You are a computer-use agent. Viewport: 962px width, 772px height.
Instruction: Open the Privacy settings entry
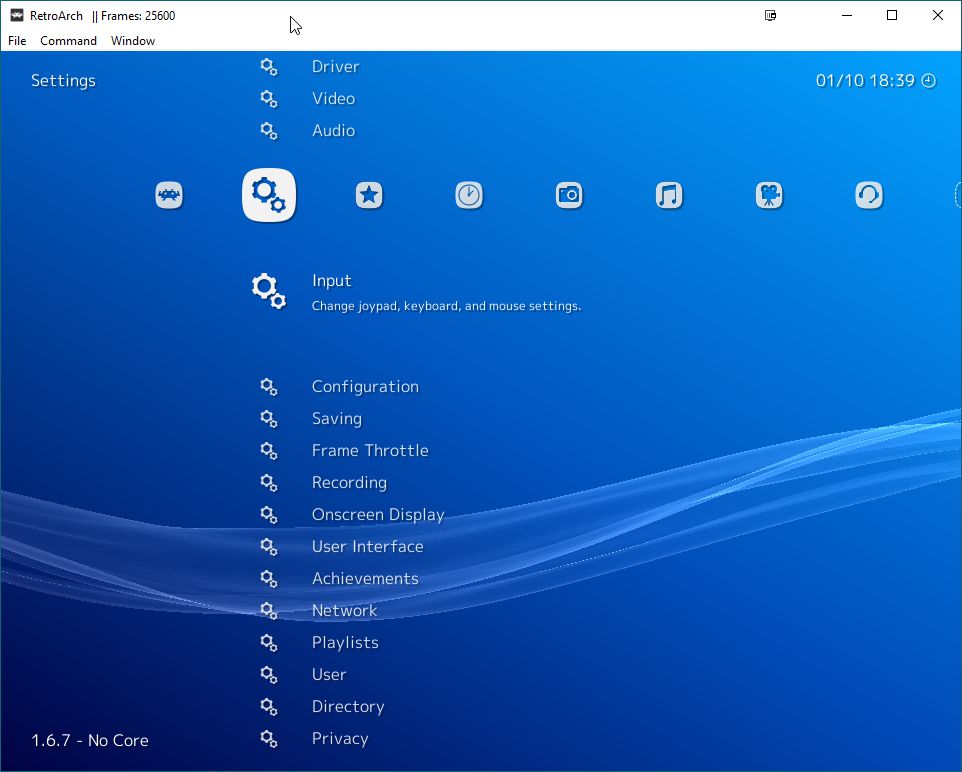tap(340, 738)
